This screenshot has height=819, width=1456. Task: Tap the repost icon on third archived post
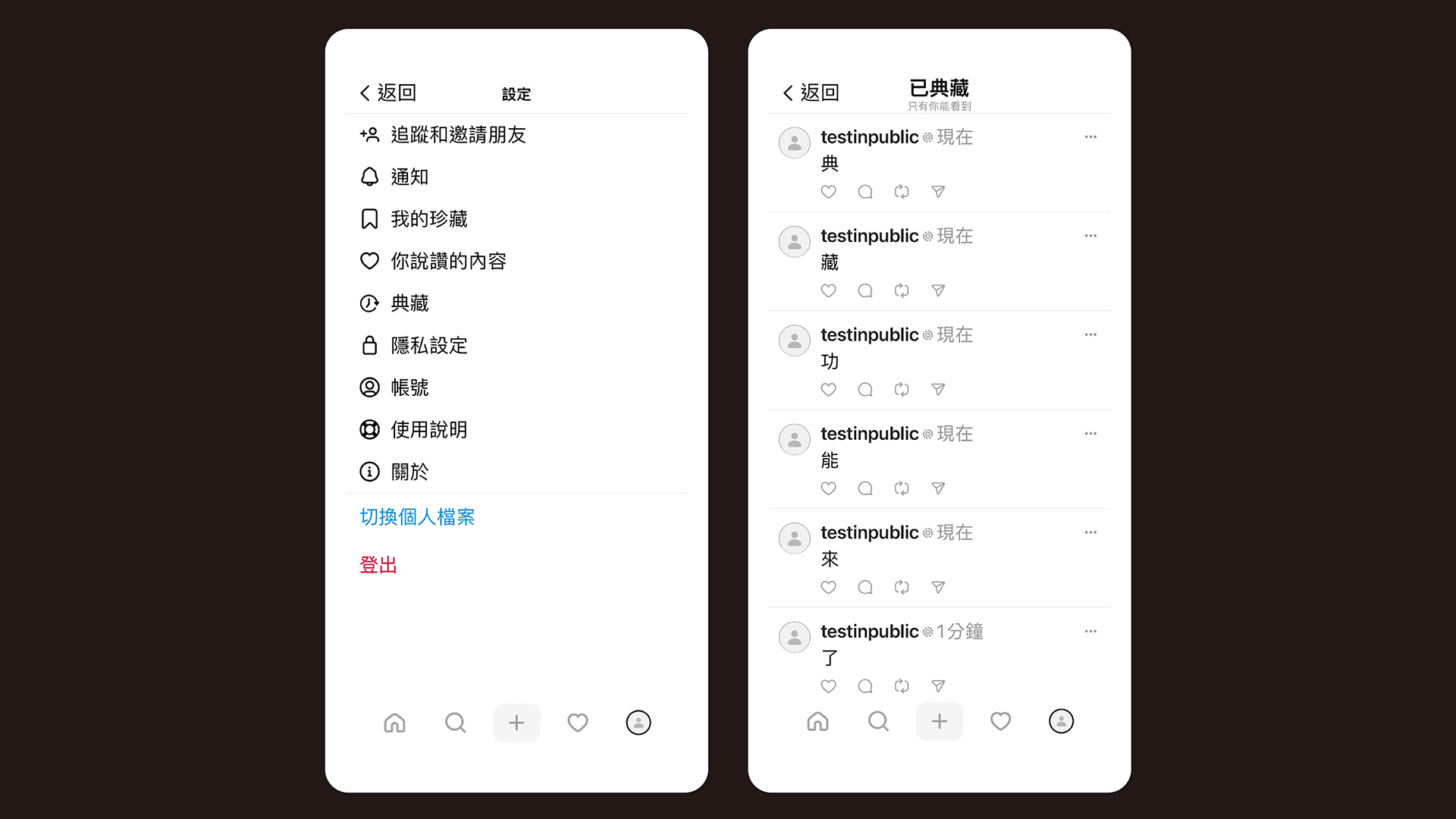(900, 389)
